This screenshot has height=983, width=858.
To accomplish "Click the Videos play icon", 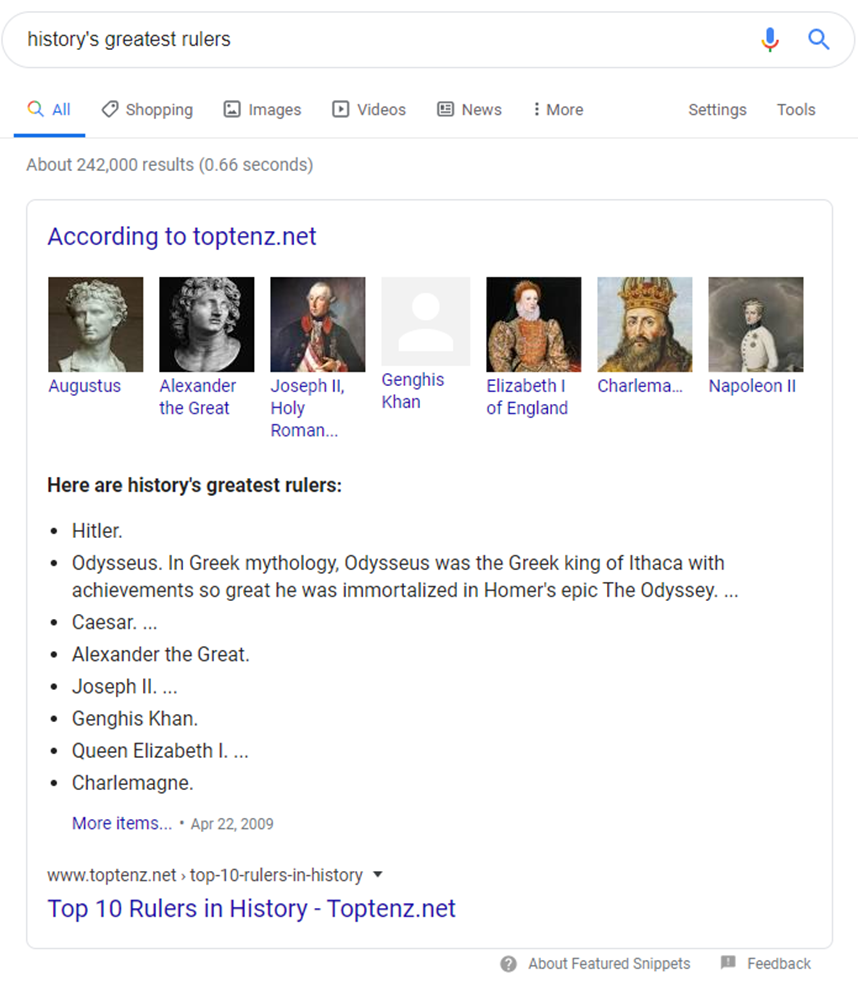I will [x=340, y=109].
